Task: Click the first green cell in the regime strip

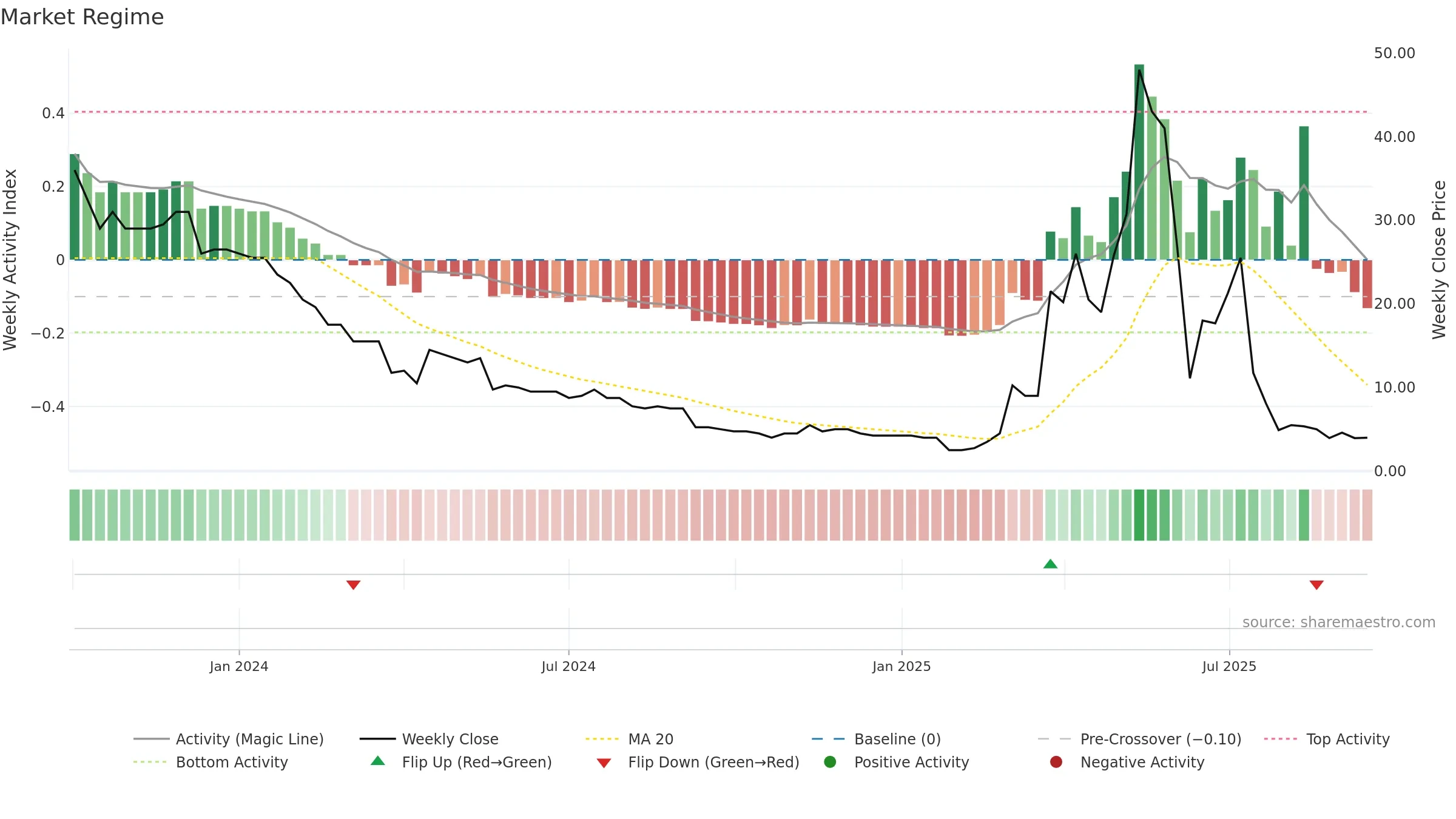Action: (x=75, y=515)
